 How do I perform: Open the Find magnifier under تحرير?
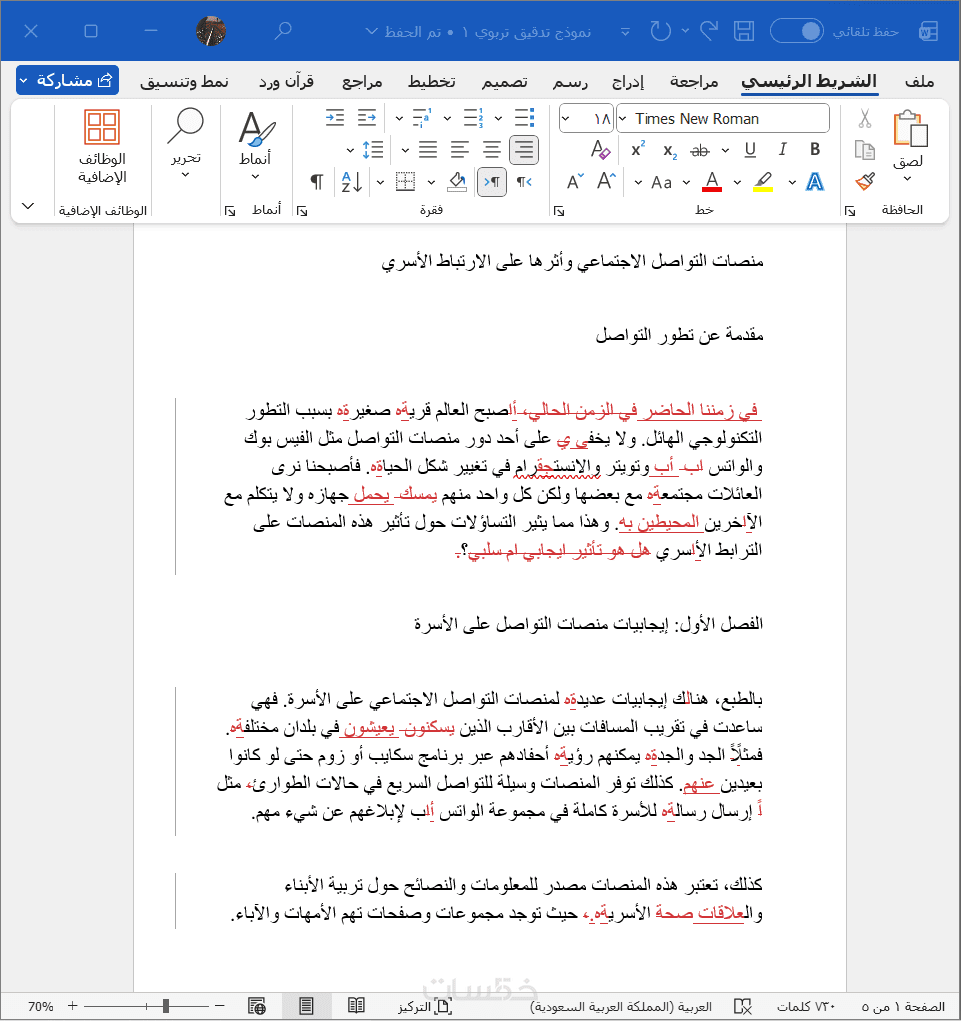186,127
